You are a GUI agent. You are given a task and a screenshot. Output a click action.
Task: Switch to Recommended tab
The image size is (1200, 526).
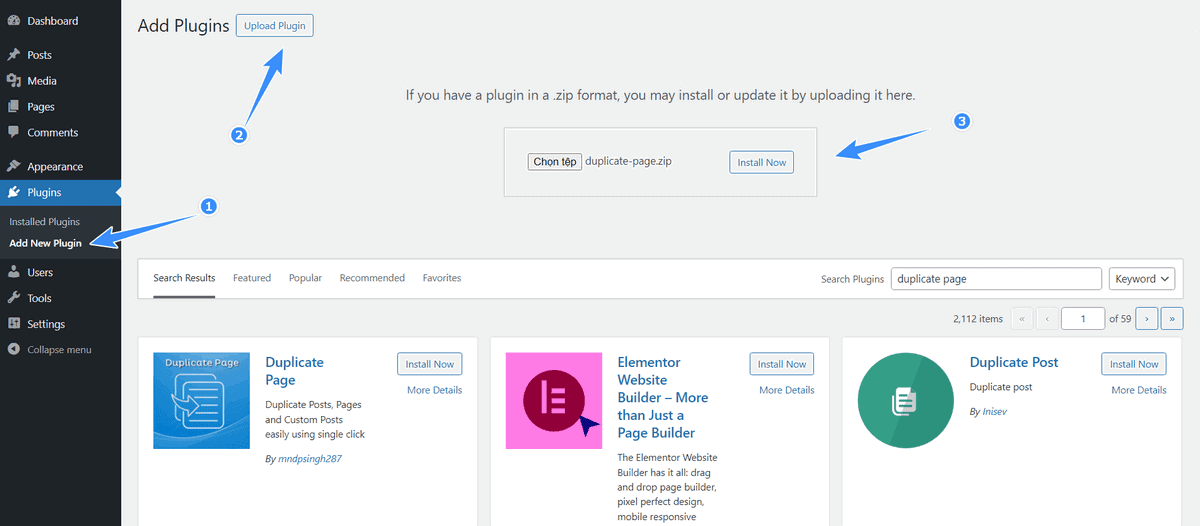pos(372,278)
